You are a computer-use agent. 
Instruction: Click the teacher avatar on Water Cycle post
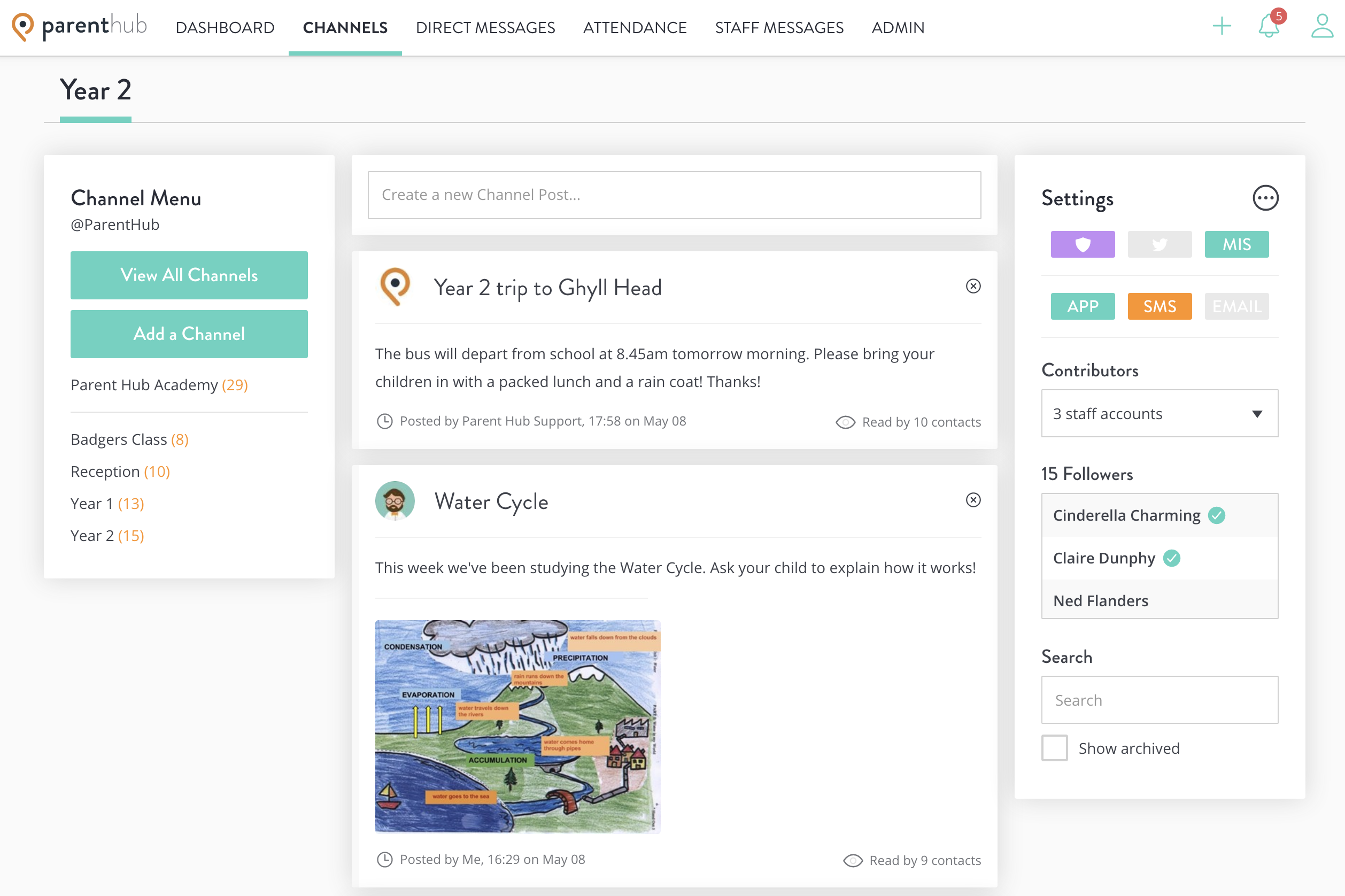coord(395,500)
